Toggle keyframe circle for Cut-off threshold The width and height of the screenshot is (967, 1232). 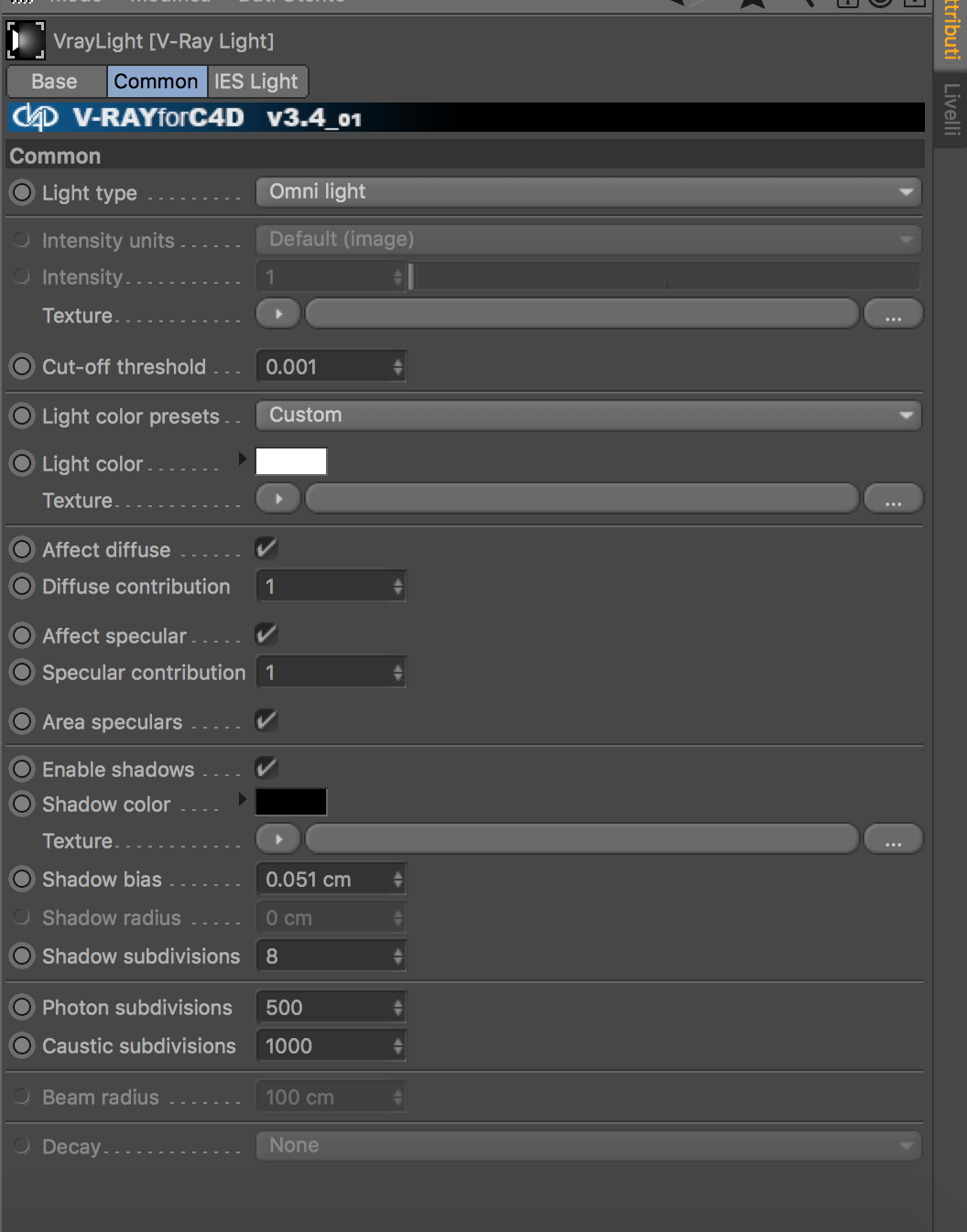click(22, 366)
